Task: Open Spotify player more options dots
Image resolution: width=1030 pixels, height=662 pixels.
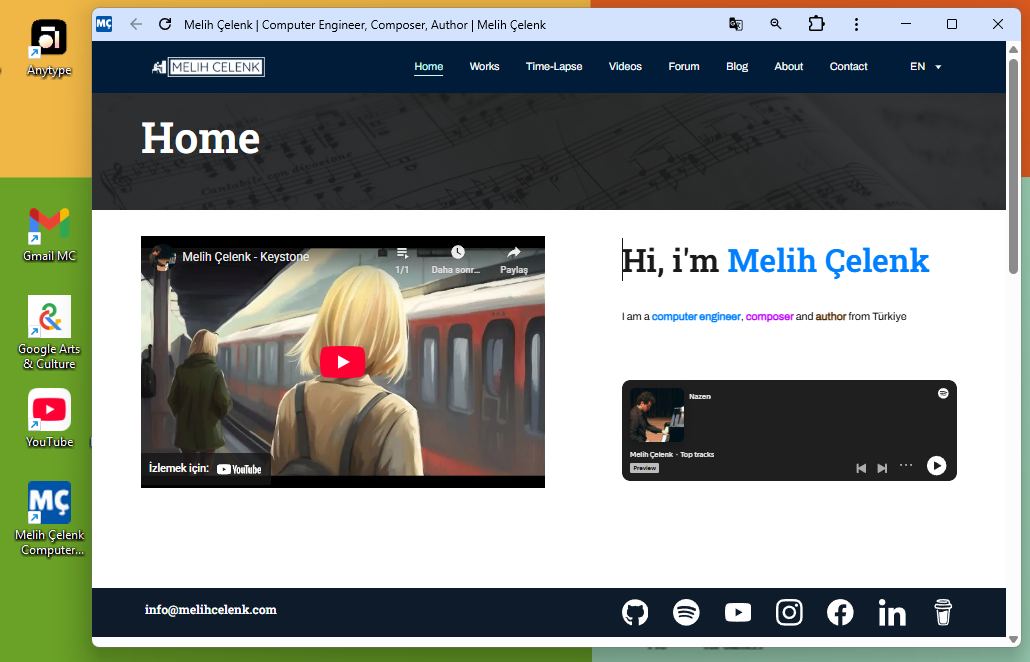Action: [906, 465]
